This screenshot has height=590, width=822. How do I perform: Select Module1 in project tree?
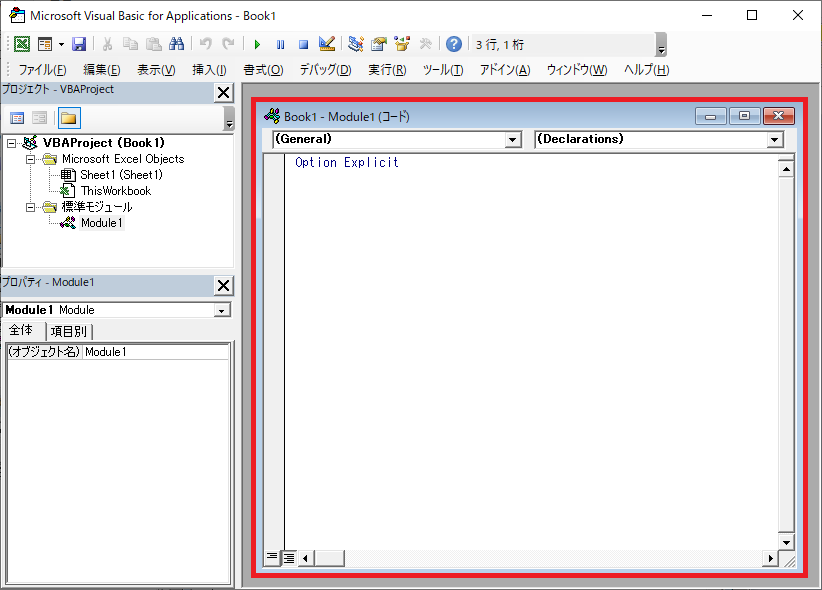[102, 223]
